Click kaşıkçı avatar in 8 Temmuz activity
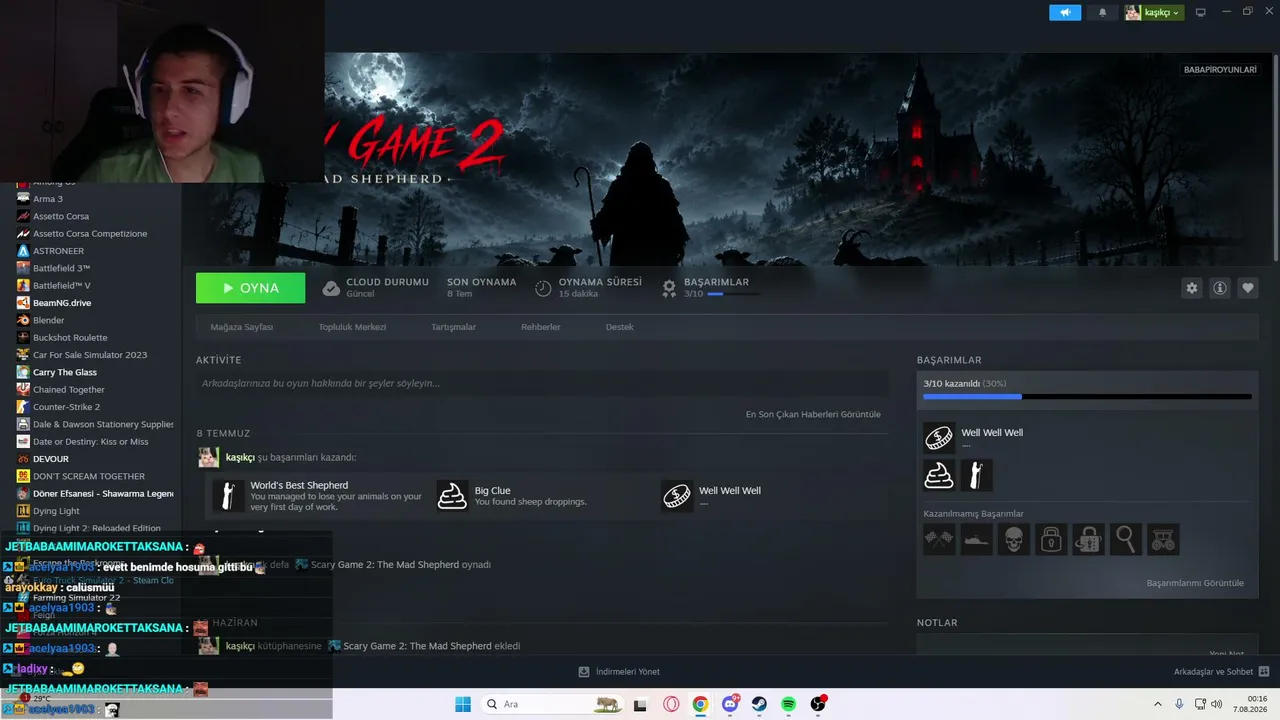Image resolution: width=1280 pixels, height=720 pixels. pyautogui.click(x=208, y=457)
